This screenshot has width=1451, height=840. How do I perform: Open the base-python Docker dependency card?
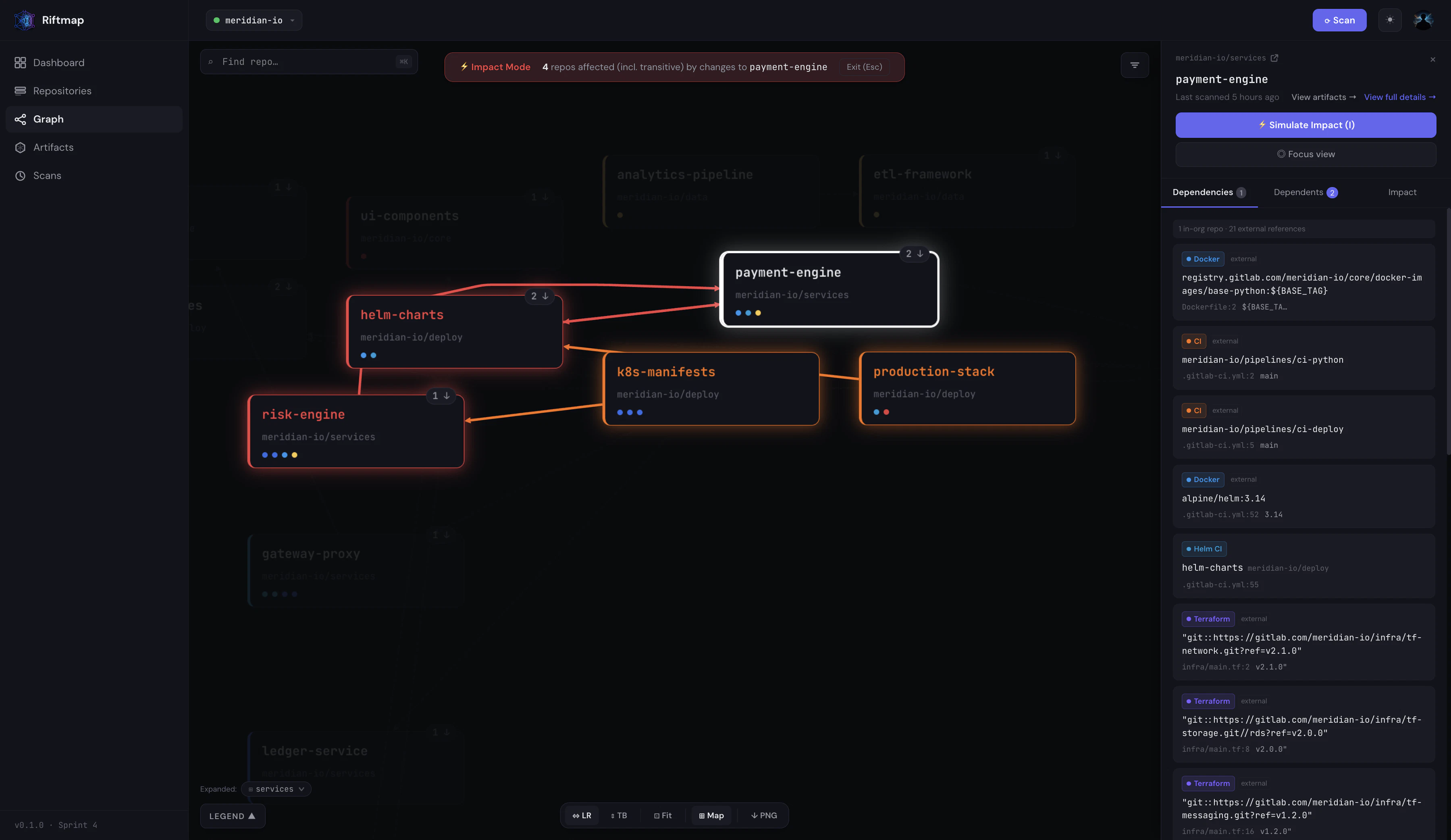1303,282
